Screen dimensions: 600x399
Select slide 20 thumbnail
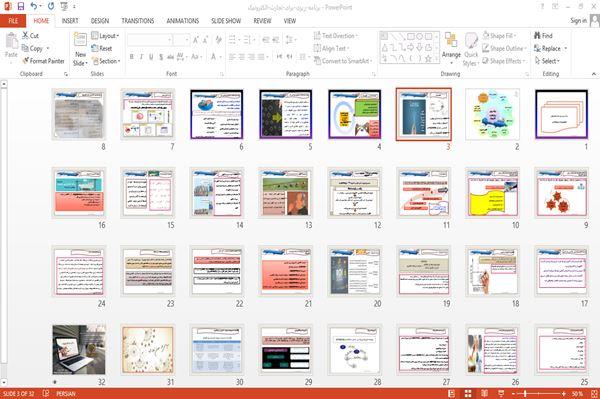point(354,271)
